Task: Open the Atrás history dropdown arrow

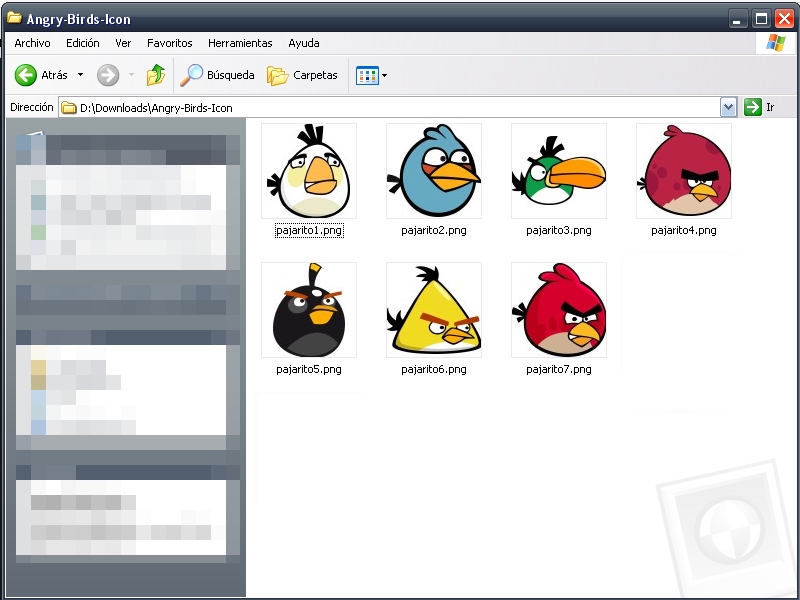Action: (81, 75)
